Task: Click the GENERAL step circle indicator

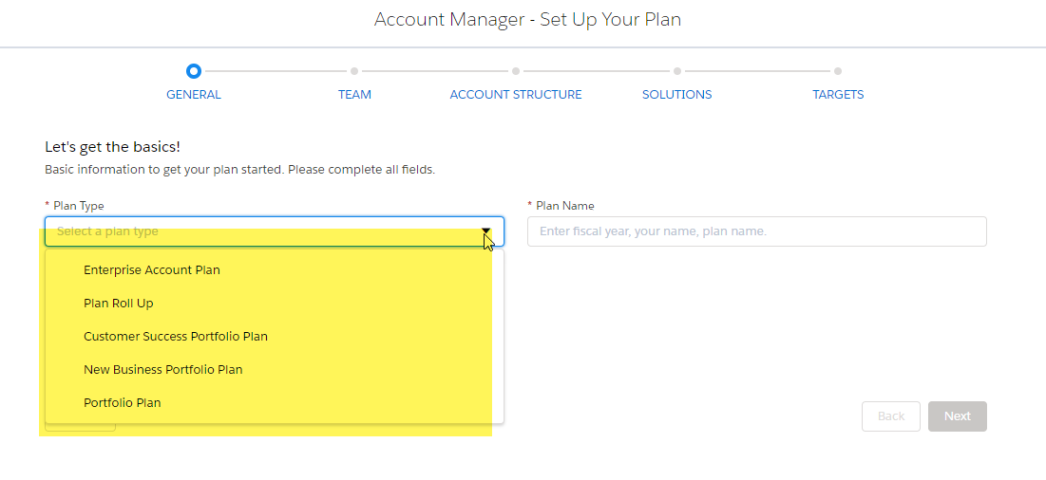Action: (x=193, y=71)
